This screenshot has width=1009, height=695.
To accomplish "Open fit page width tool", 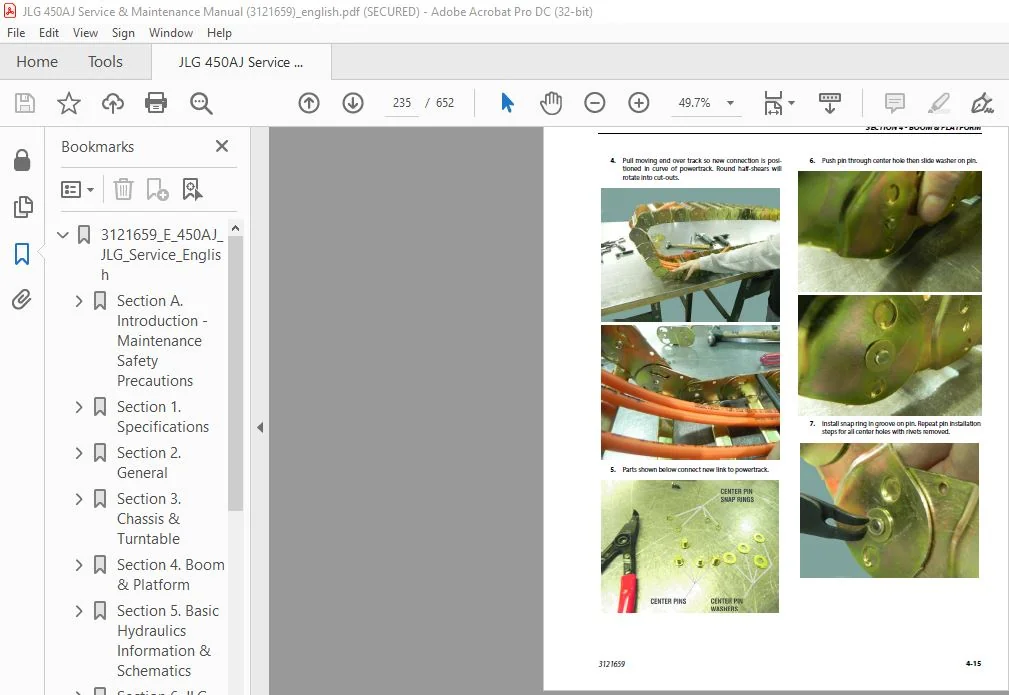I will pos(773,103).
